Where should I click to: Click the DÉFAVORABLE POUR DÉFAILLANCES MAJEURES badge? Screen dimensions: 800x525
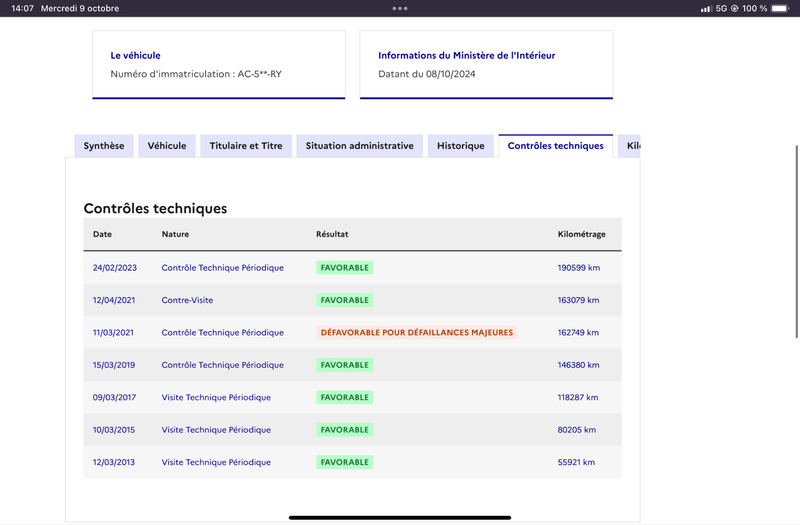[417, 333]
